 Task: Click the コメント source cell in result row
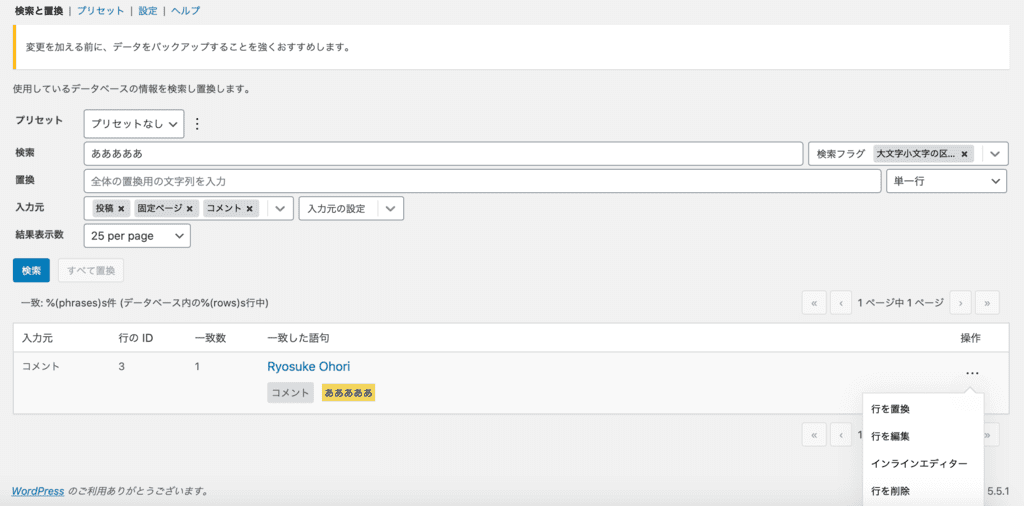tap(40, 367)
